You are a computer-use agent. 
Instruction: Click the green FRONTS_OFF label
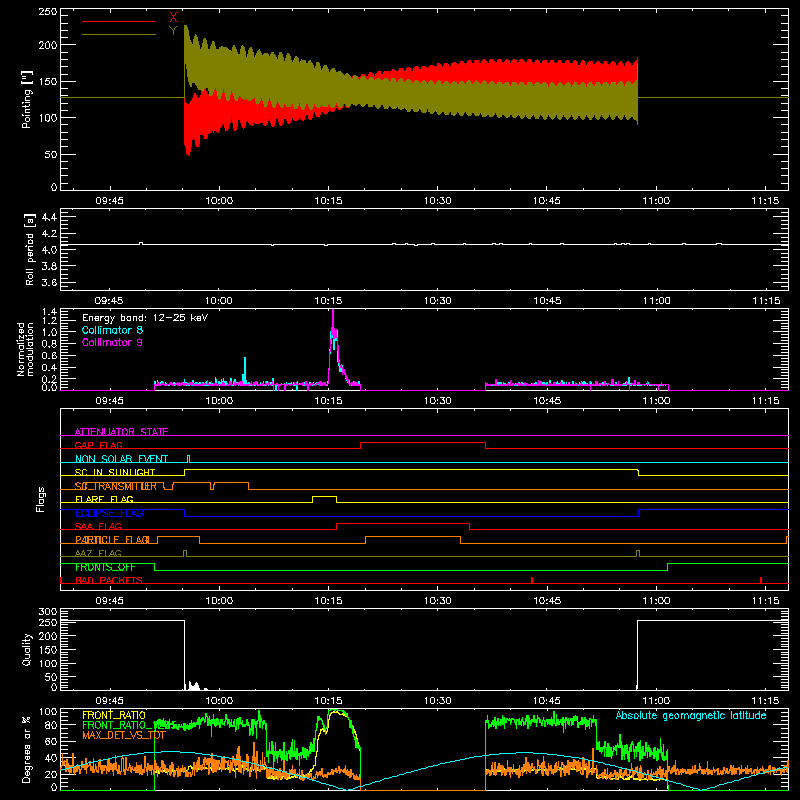[x=105, y=567]
